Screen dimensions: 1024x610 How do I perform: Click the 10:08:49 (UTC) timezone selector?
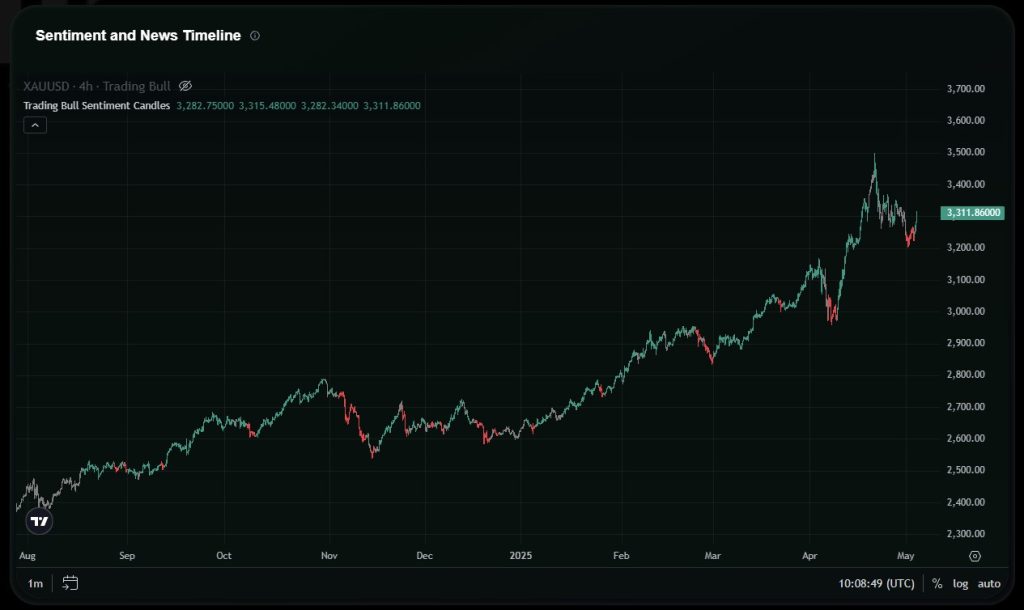(x=878, y=583)
